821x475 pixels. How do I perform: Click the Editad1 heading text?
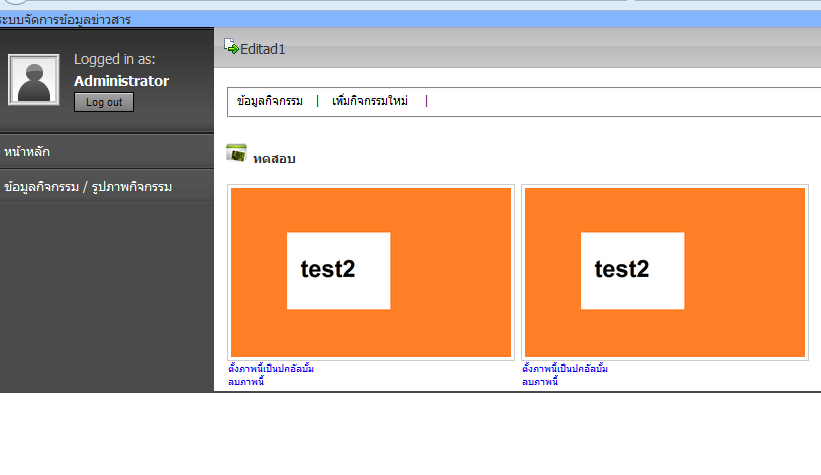tap(262, 49)
